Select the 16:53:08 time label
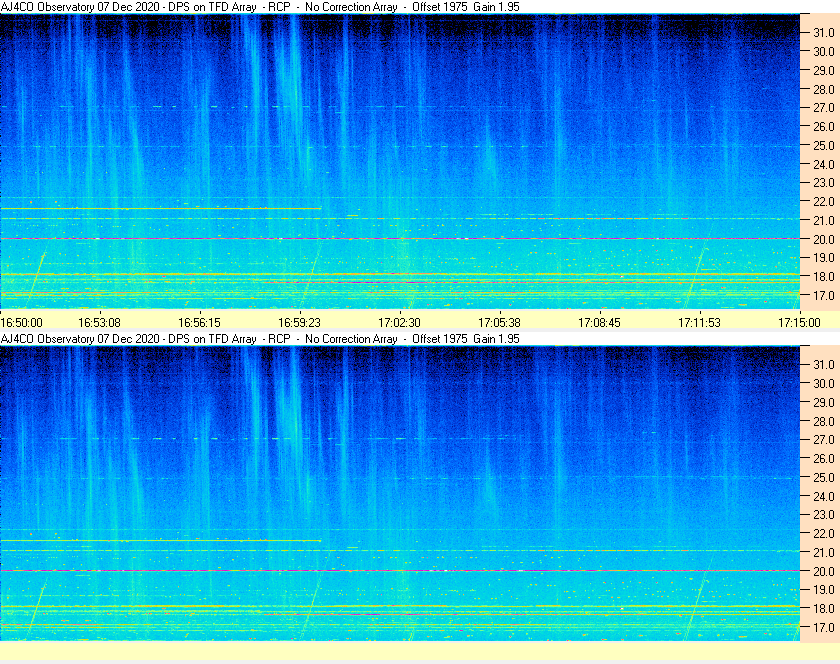840x664 pixels. click(x=100, y=323)
